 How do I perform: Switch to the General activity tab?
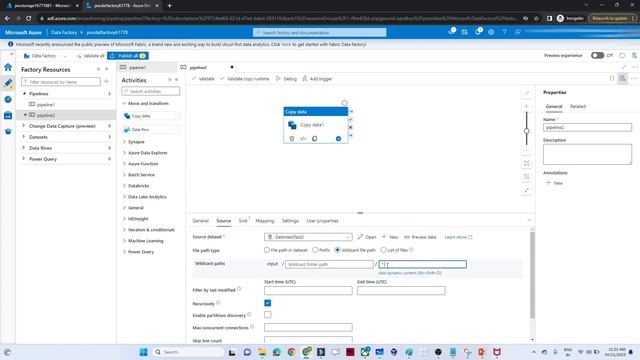[x=200, y=221]
